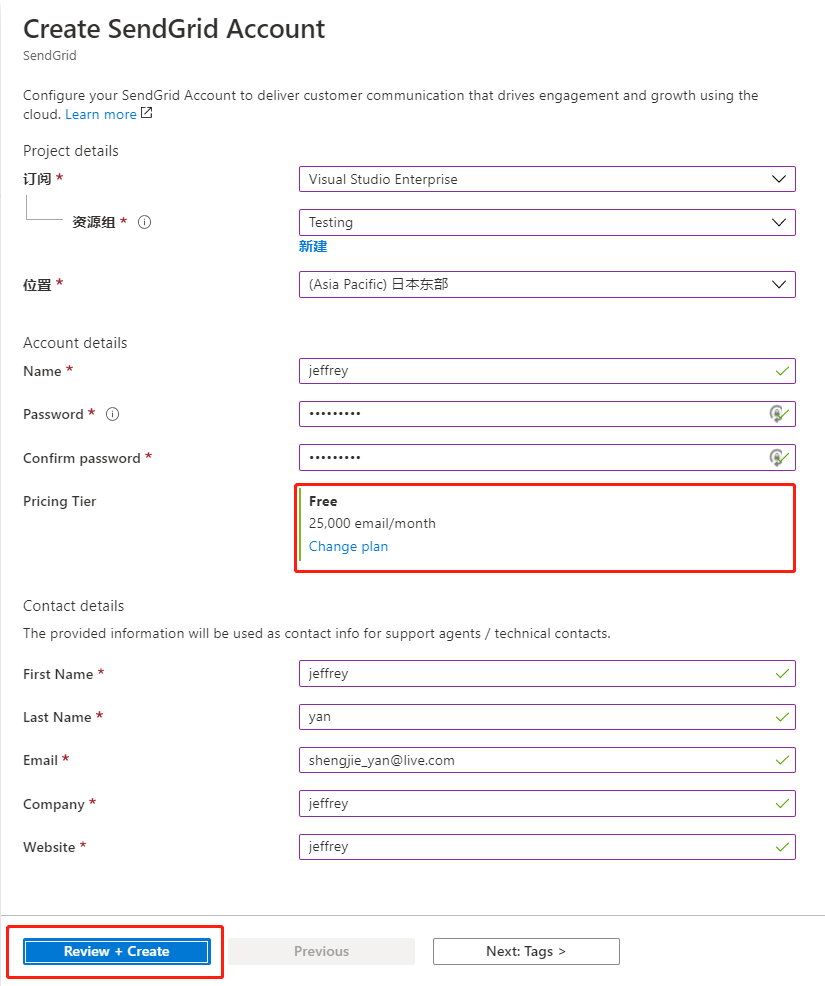Click the Previous button
This screenshot has width=825, height=986.
pos(321,951)
